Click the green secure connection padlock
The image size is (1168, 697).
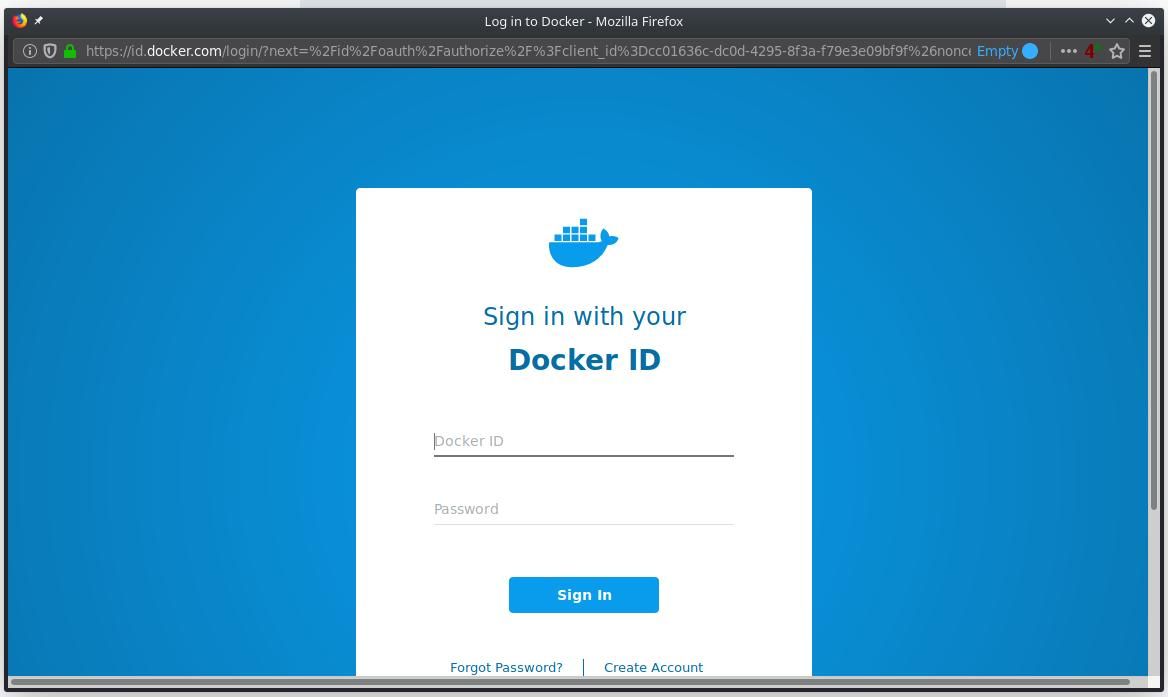pos(70,51)
